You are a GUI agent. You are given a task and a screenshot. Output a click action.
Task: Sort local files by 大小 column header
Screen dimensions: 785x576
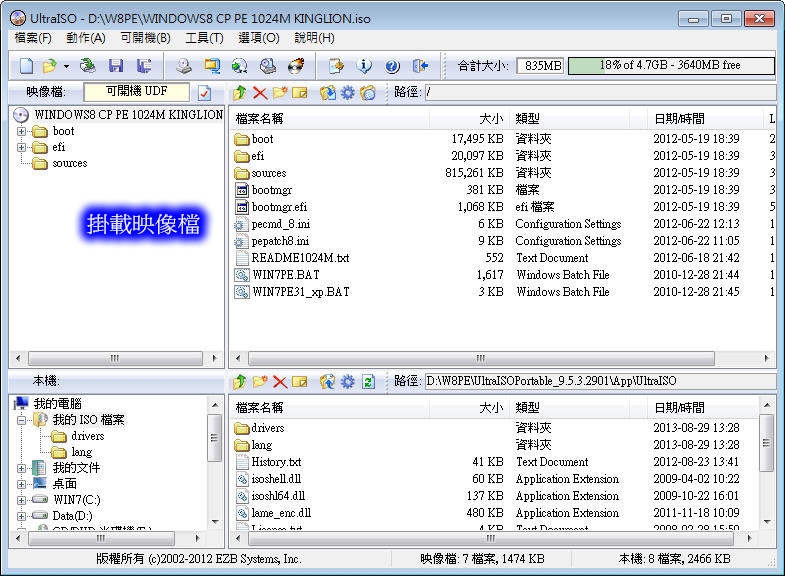pyautogui.click(x=469, y=407)
